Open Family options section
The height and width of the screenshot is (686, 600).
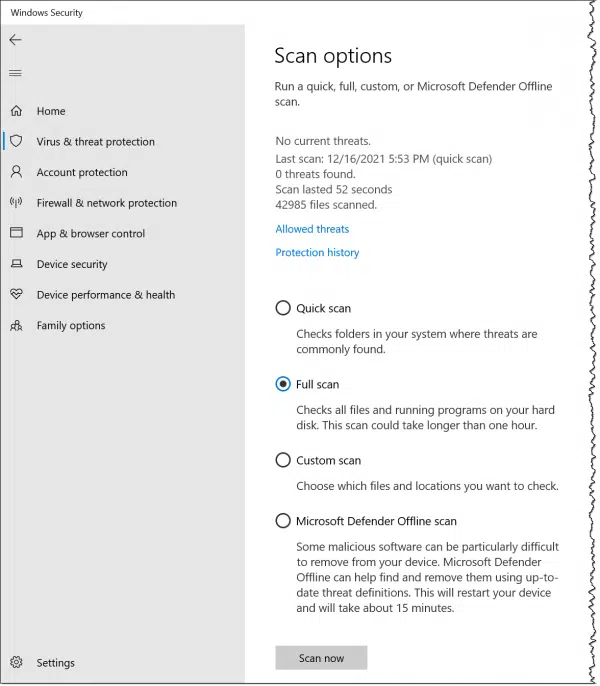[71, 326]
